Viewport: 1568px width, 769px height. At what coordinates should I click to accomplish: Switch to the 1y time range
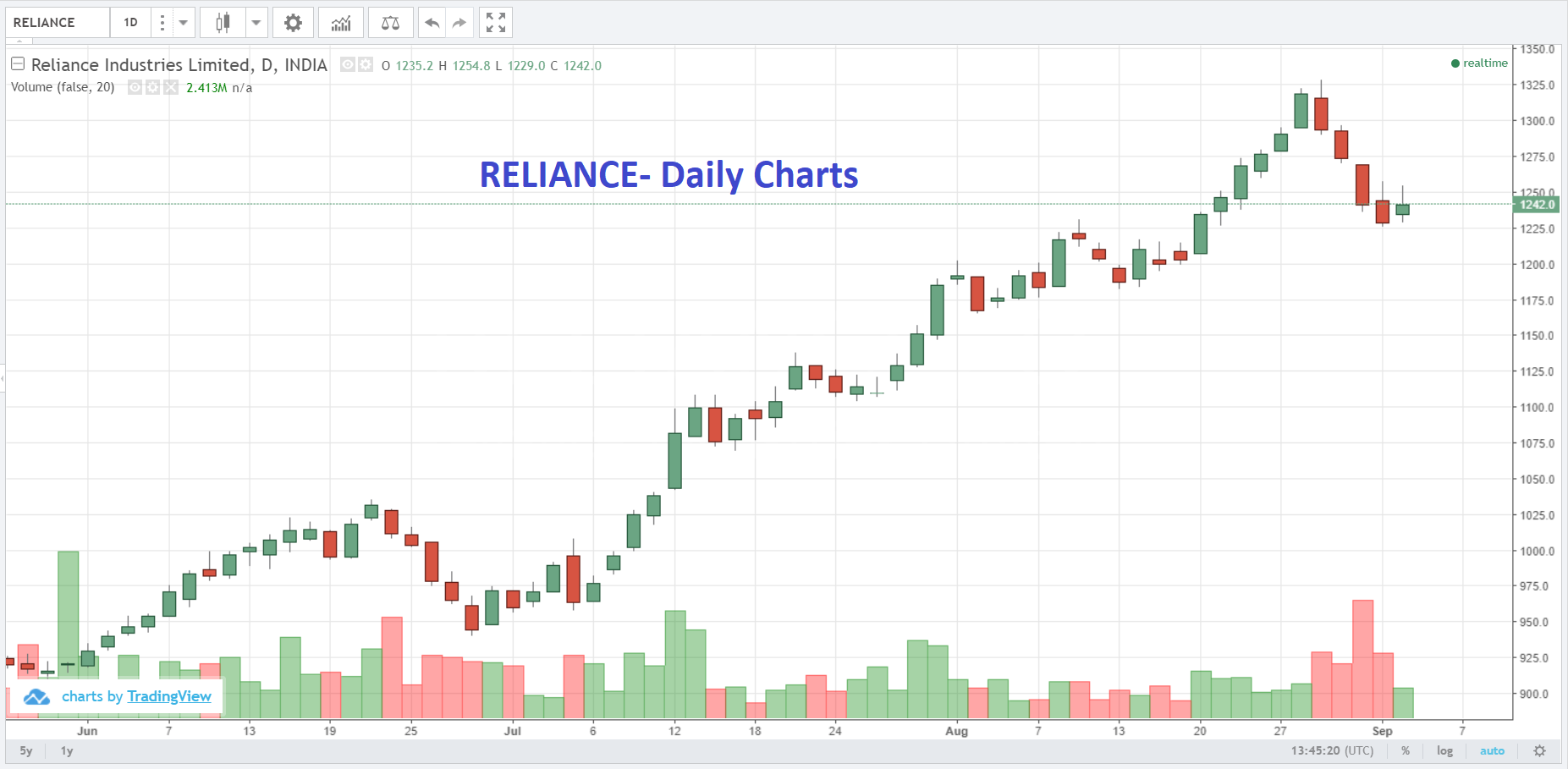[67, 750]
